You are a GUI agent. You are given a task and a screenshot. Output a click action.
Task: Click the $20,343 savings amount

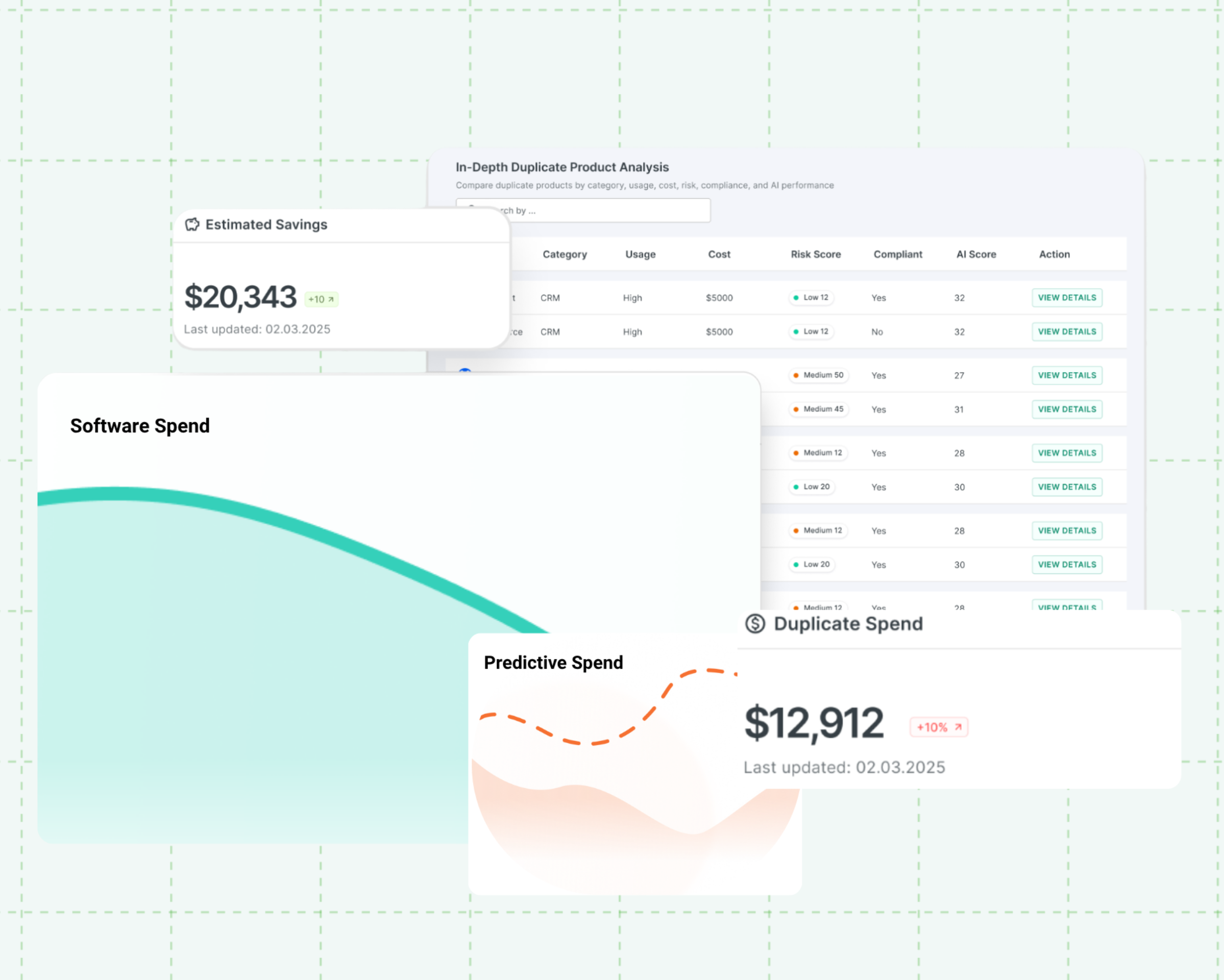(x=240, y=297)
